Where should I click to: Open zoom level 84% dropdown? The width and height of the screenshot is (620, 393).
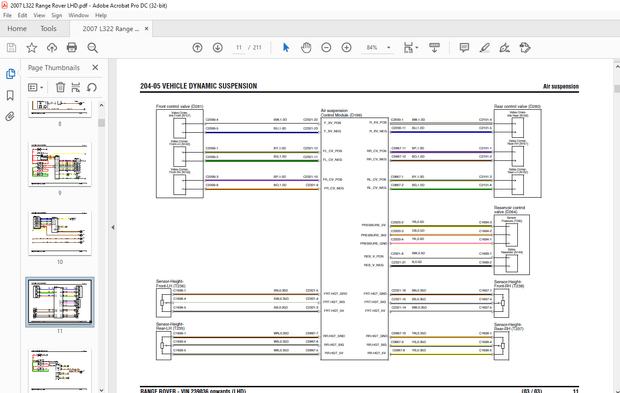[x=389, y=48]
